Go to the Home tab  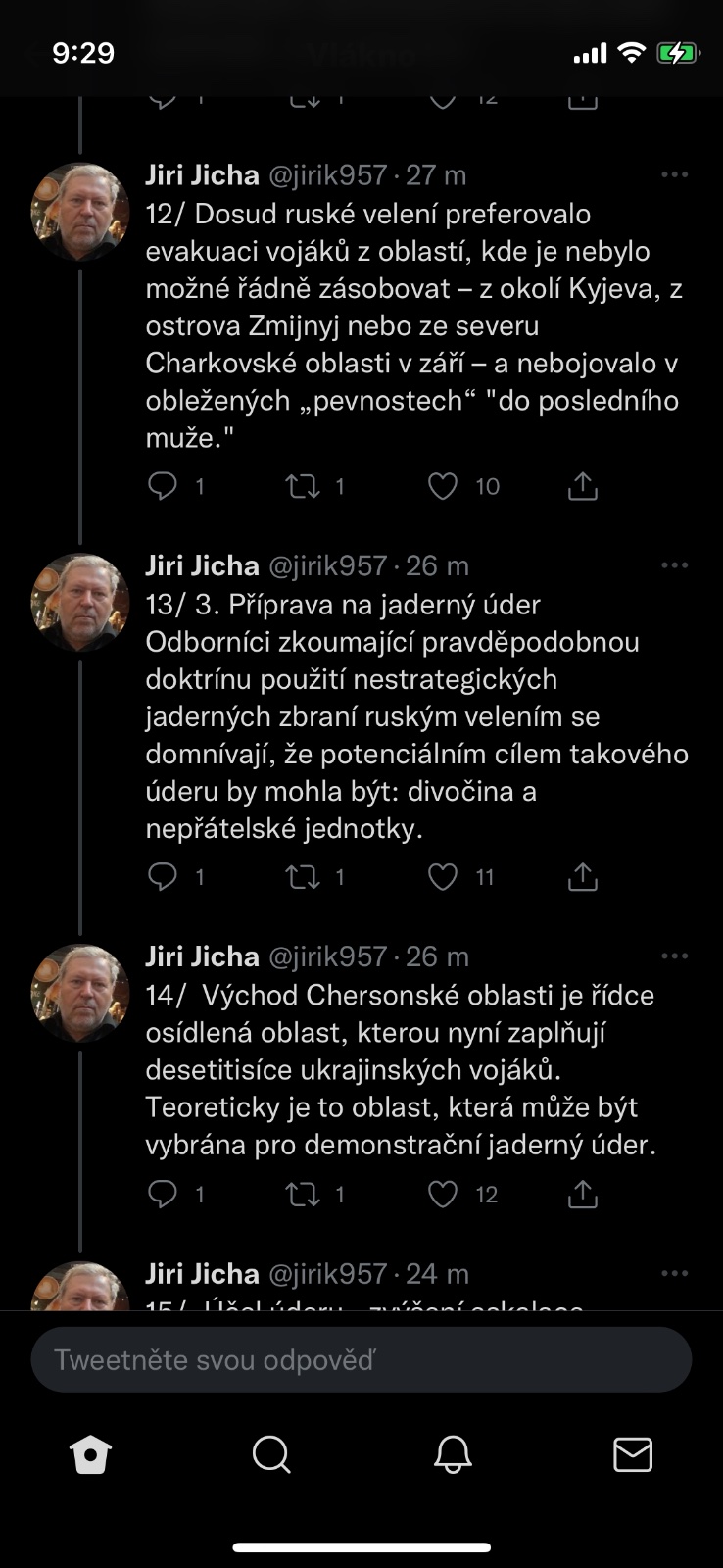pyautogui.click(x=90, y=1455)
